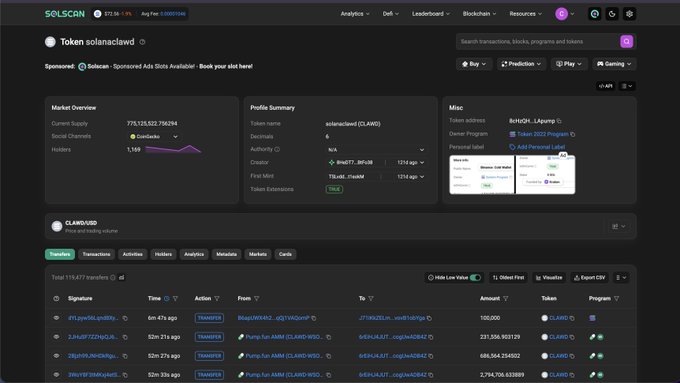Focus the search transactions input field

(538, 42)
